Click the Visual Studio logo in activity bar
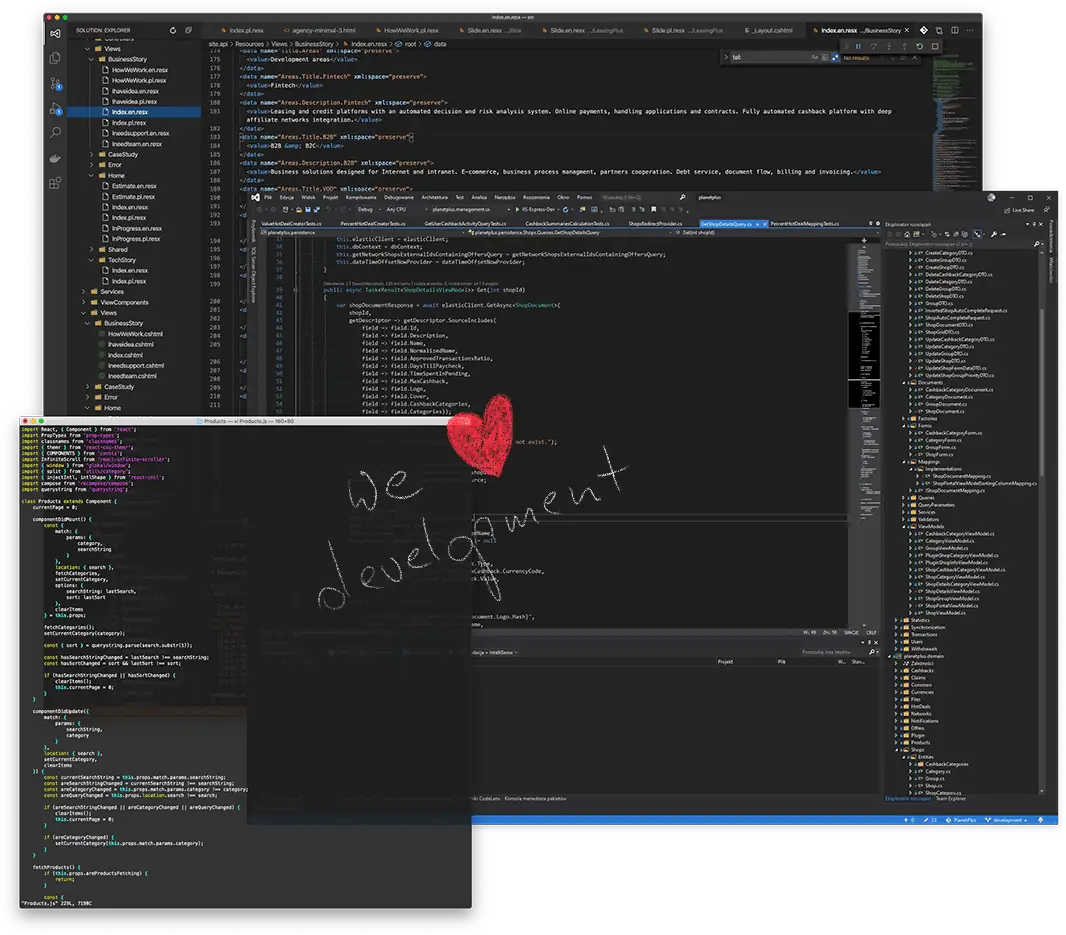The height and width of the screenshot is (935, 1066). coord(55,33)
